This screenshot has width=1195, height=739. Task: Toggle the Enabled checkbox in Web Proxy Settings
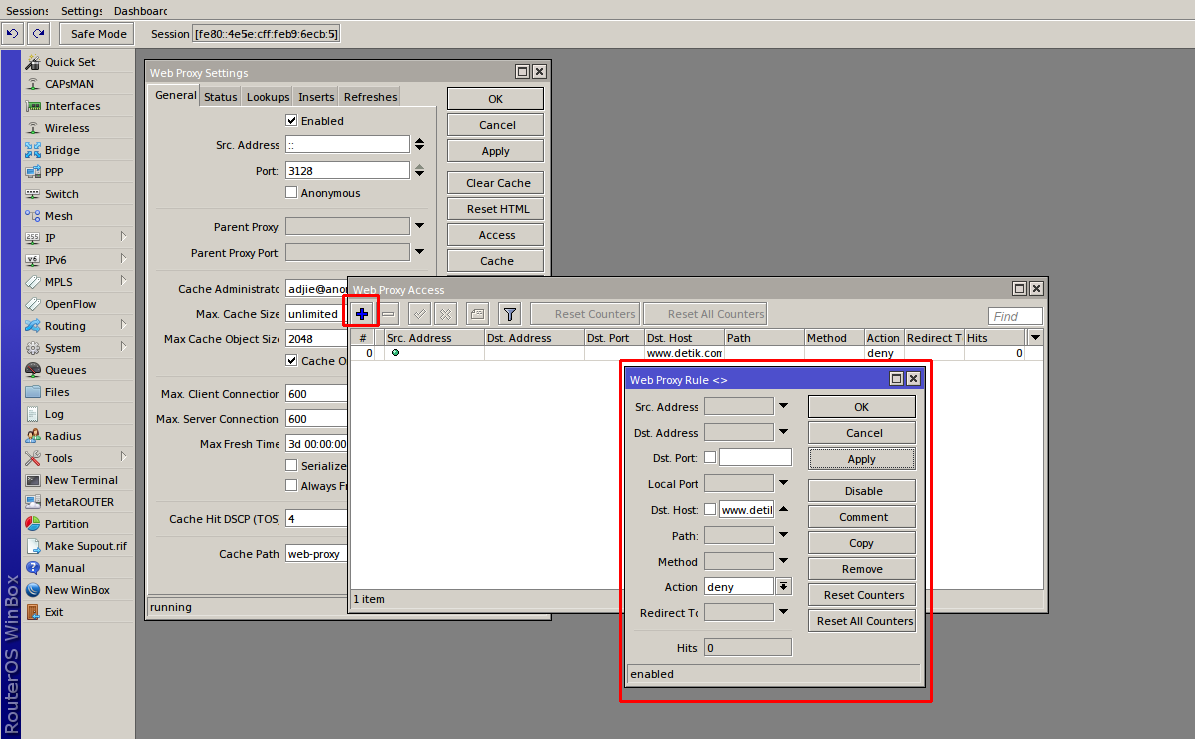click(291, 120)
